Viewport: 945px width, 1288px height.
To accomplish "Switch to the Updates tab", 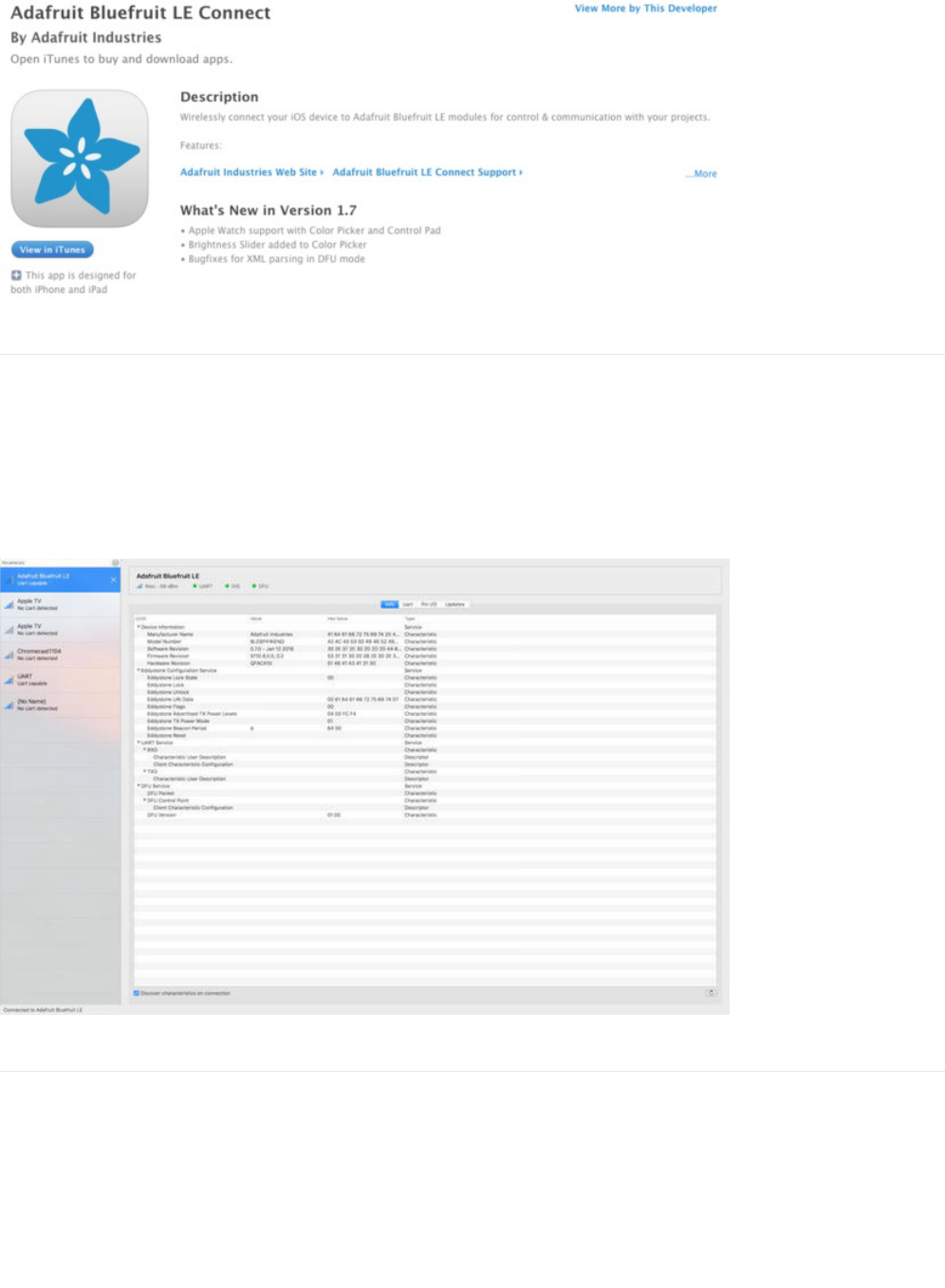I will tap(455, 604).
